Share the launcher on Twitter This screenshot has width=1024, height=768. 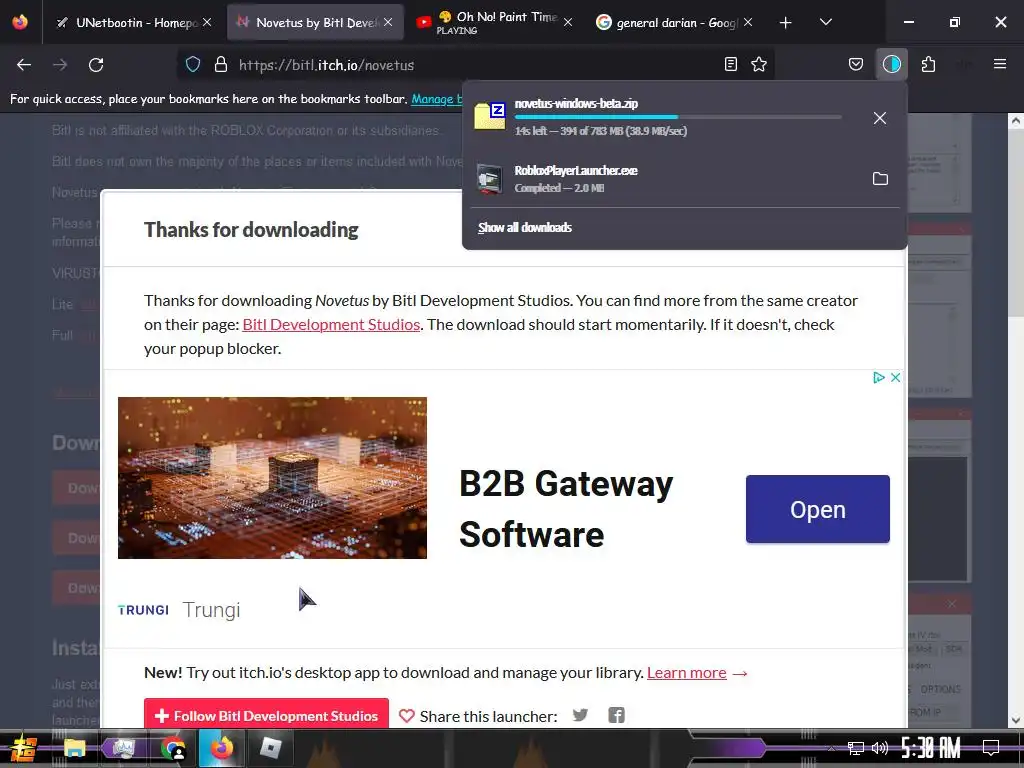click(x=580, y=715)
